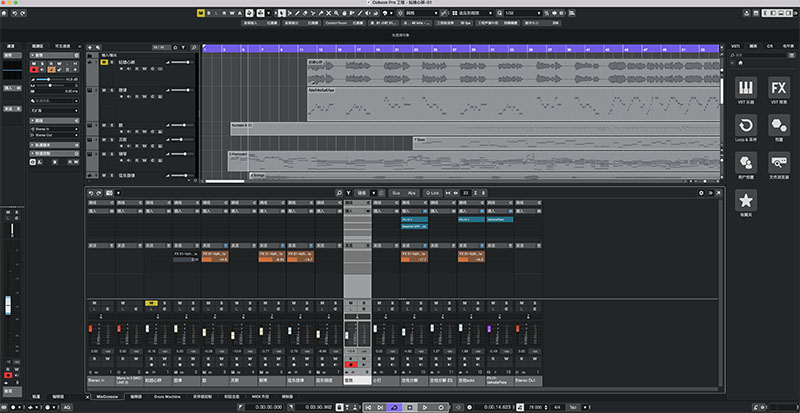Click the ValhallaPlate insert slot
800x413 pixels.
tap(499, 220)
